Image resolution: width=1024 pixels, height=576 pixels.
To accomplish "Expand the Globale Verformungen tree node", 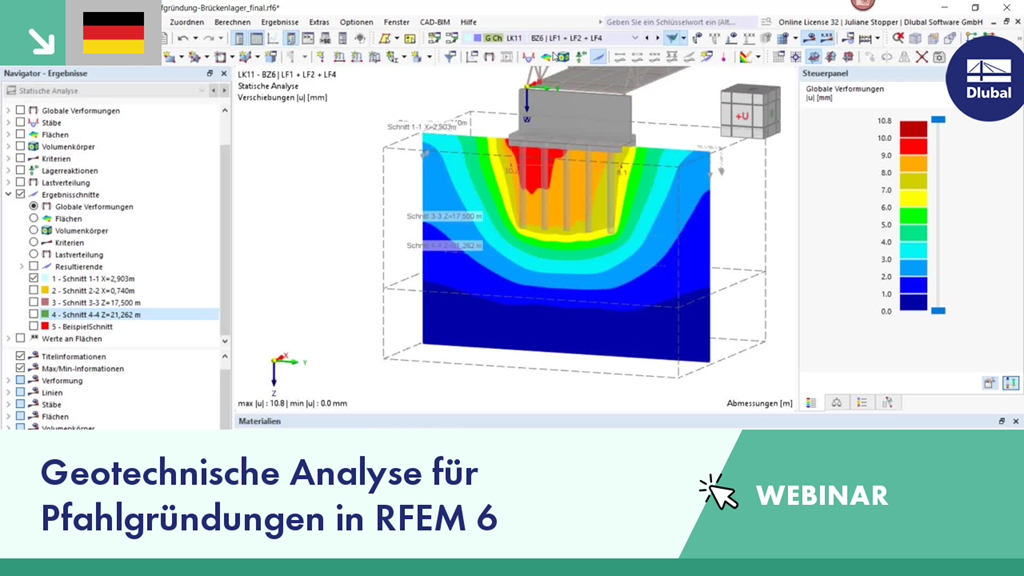I will (x=8, y=110).
